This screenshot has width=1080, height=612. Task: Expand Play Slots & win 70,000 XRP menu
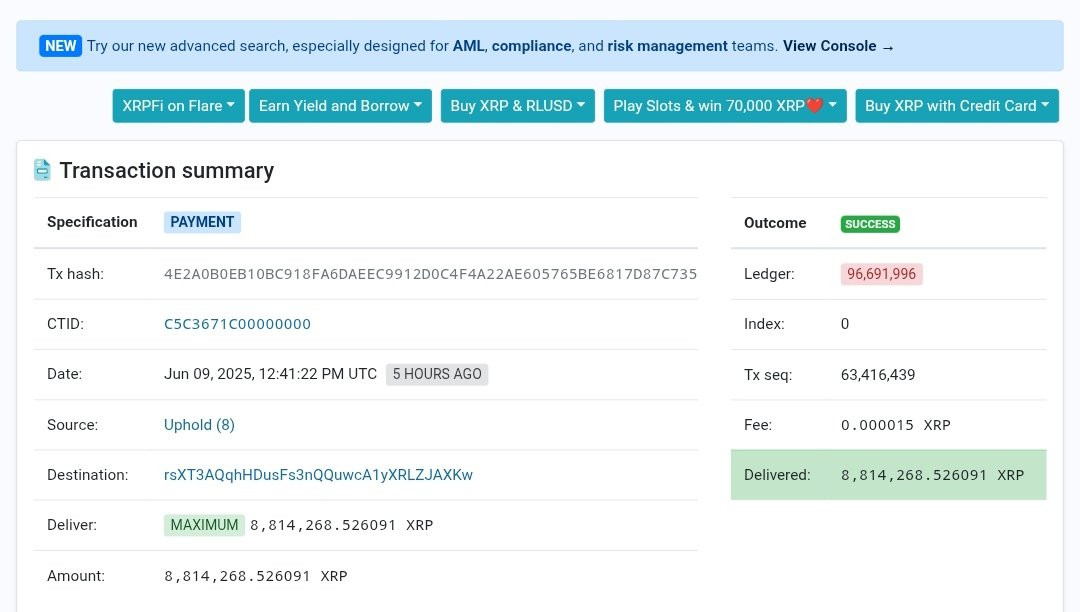click(x=725, y=106)
